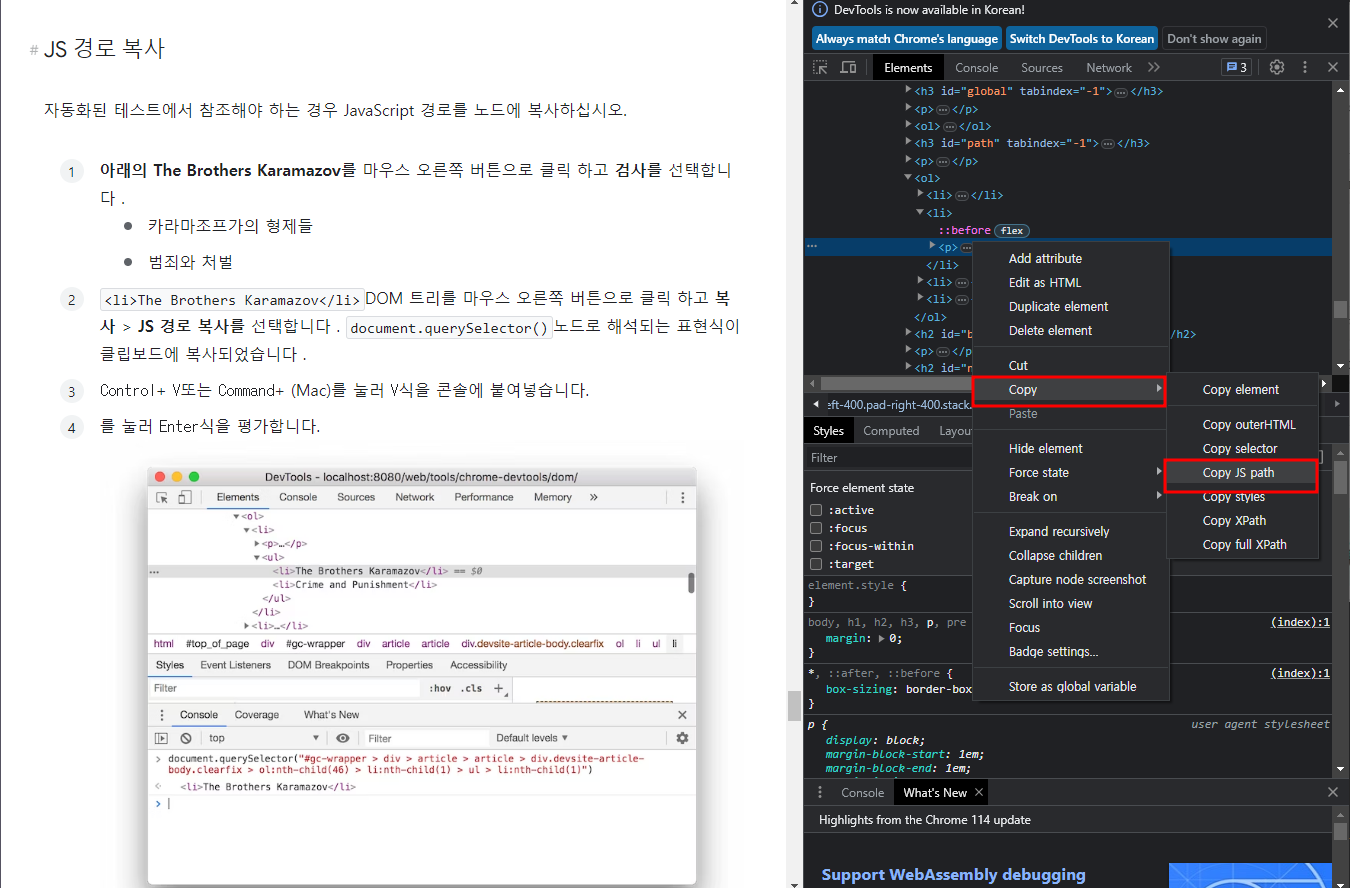Choose Copy selector
Image resolution: width=1350 pixels, height=888 pixels.
click(1241, 449)
